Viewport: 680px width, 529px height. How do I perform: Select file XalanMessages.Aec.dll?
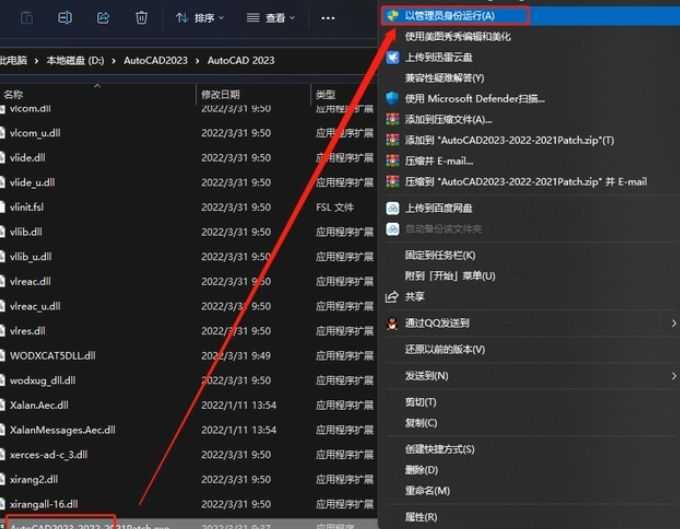pyautogui.click(x=62, y=430)
